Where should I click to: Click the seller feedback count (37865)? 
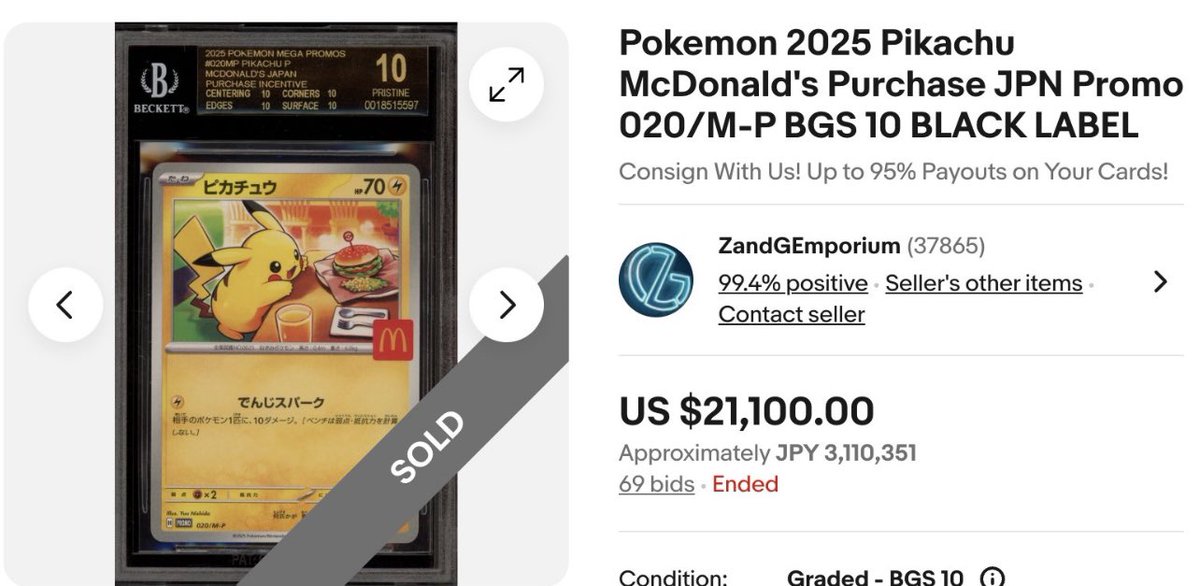[x=946, y=245]
